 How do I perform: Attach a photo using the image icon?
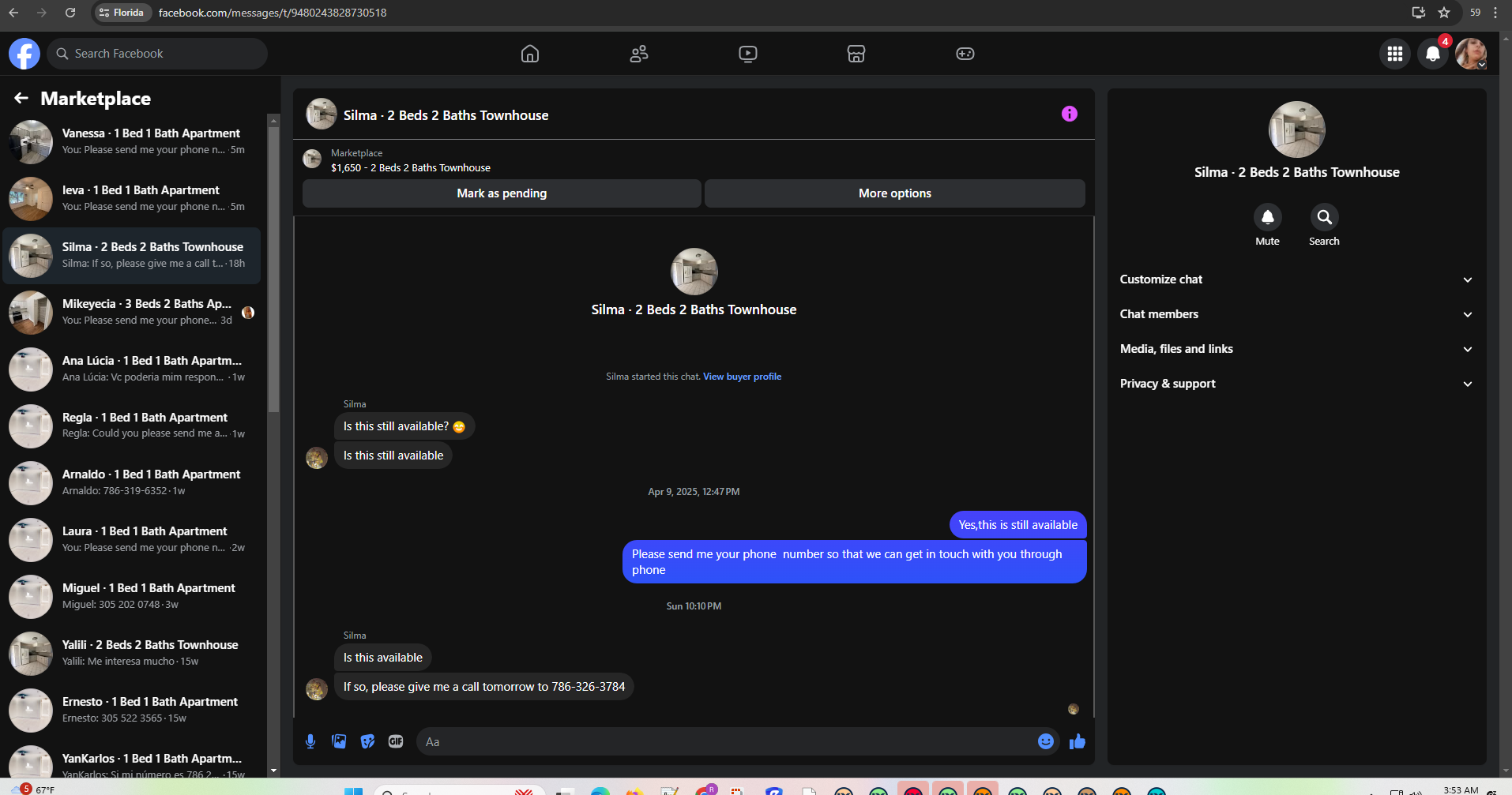click(x=339, y=741)
